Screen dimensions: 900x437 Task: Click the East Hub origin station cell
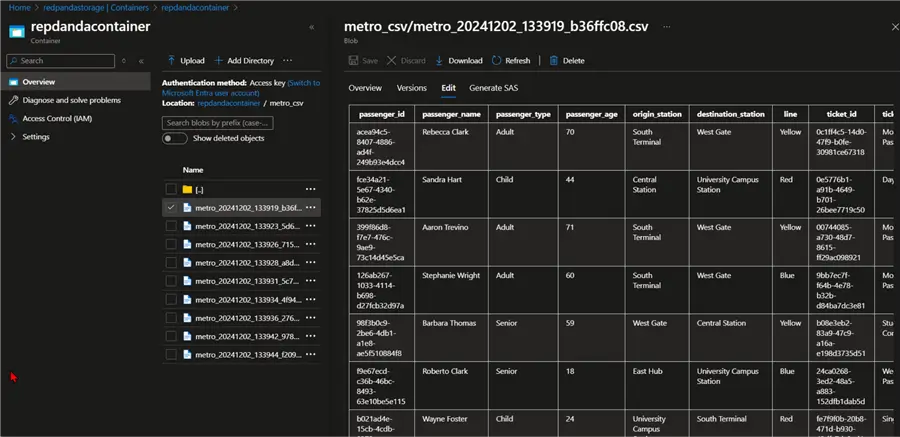(x=657, y=385)
